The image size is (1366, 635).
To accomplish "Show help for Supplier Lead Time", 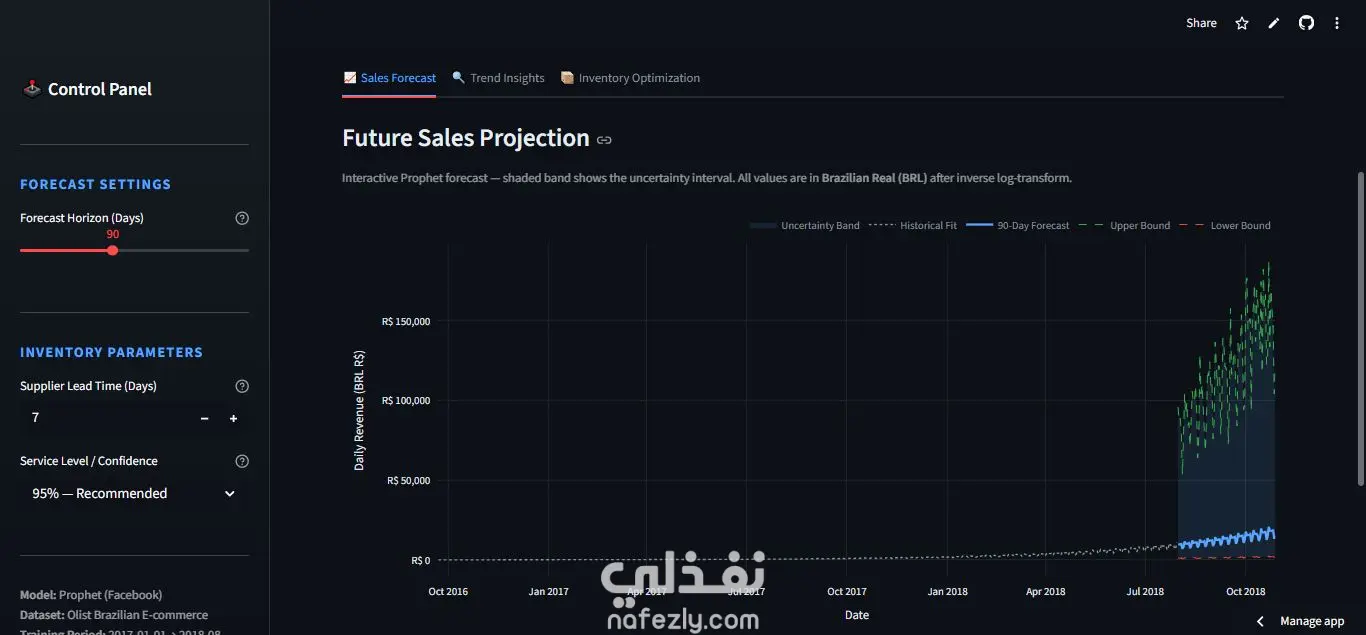I will pos(242,386).
